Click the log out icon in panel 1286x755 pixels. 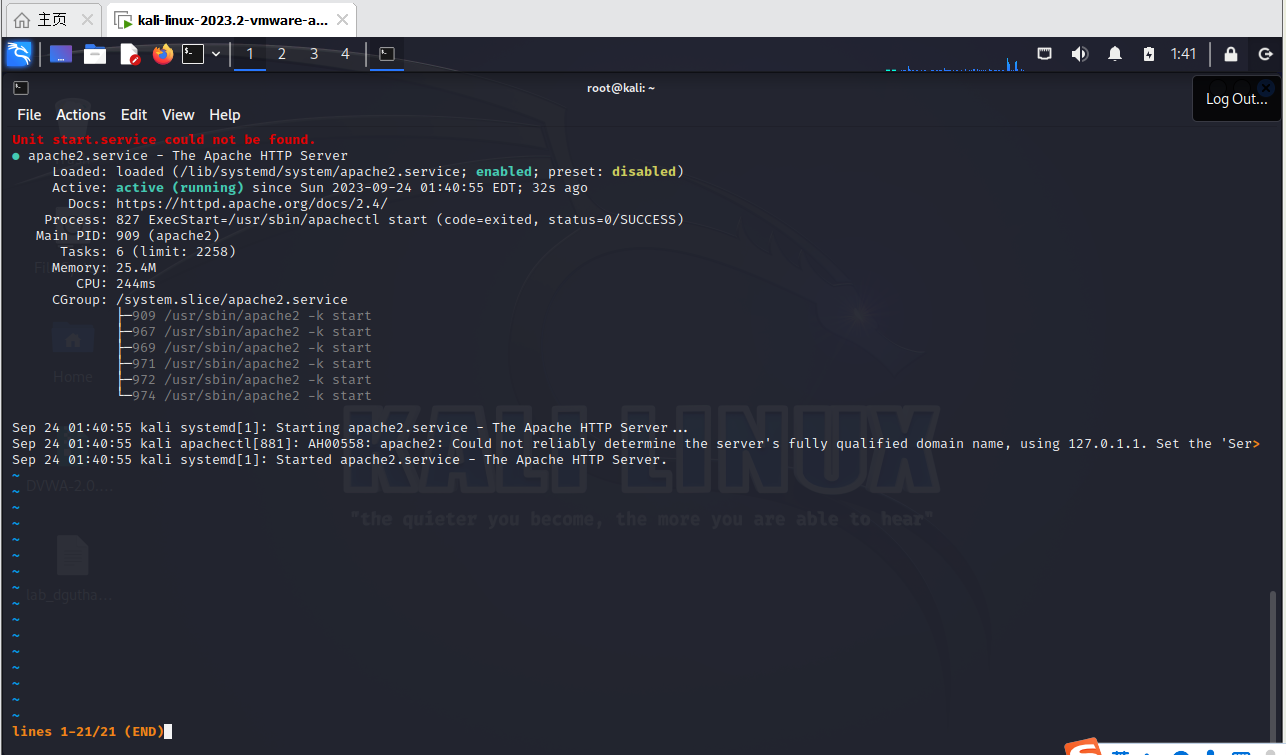coord(1264,54)
